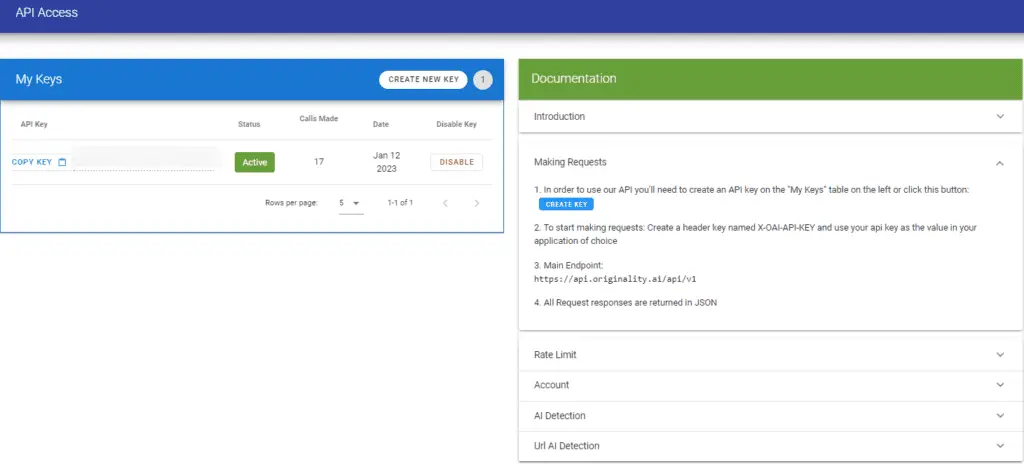The width and height of the screenshot is (1024, 464).
Task: Click the 'All Request responses are returned in JSON' line
Action: click(626, 303)
